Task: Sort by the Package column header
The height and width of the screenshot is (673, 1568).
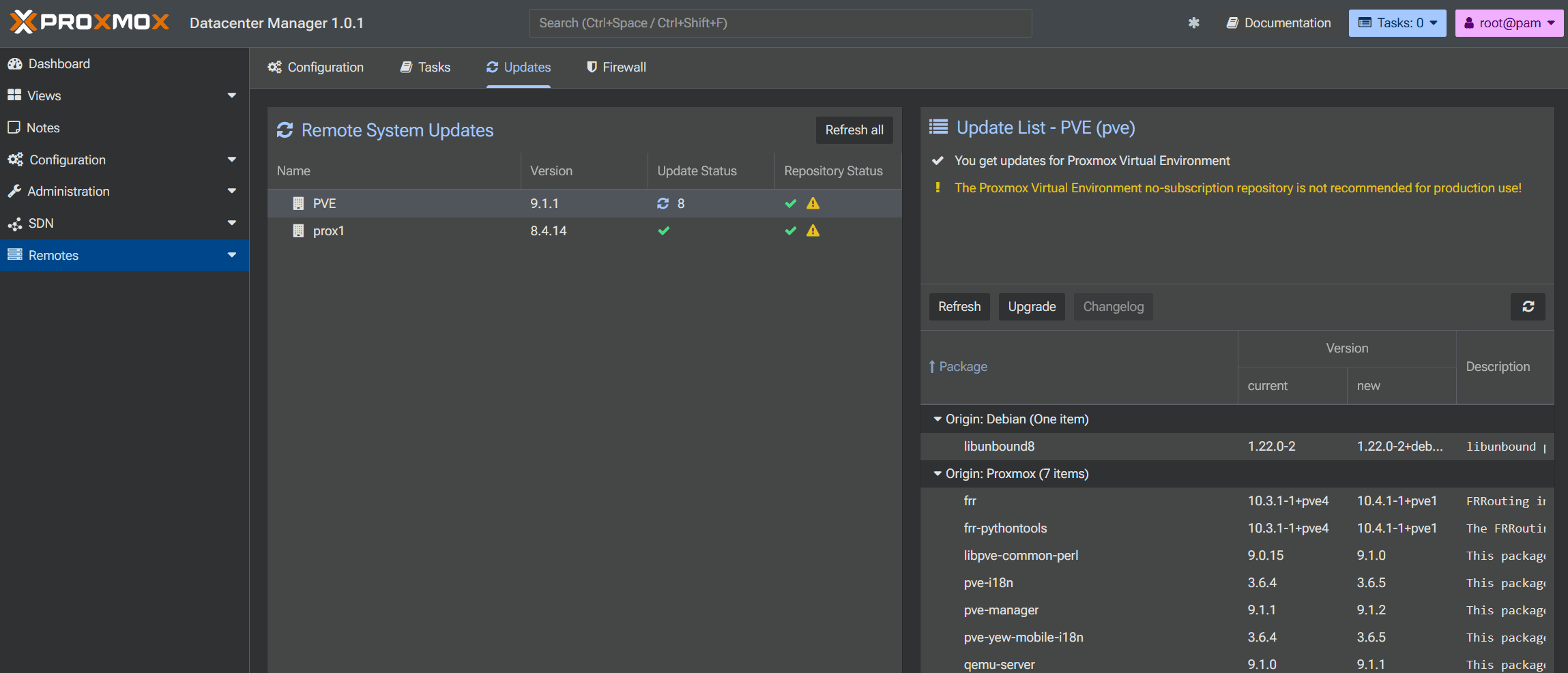Action: (963, 367)
